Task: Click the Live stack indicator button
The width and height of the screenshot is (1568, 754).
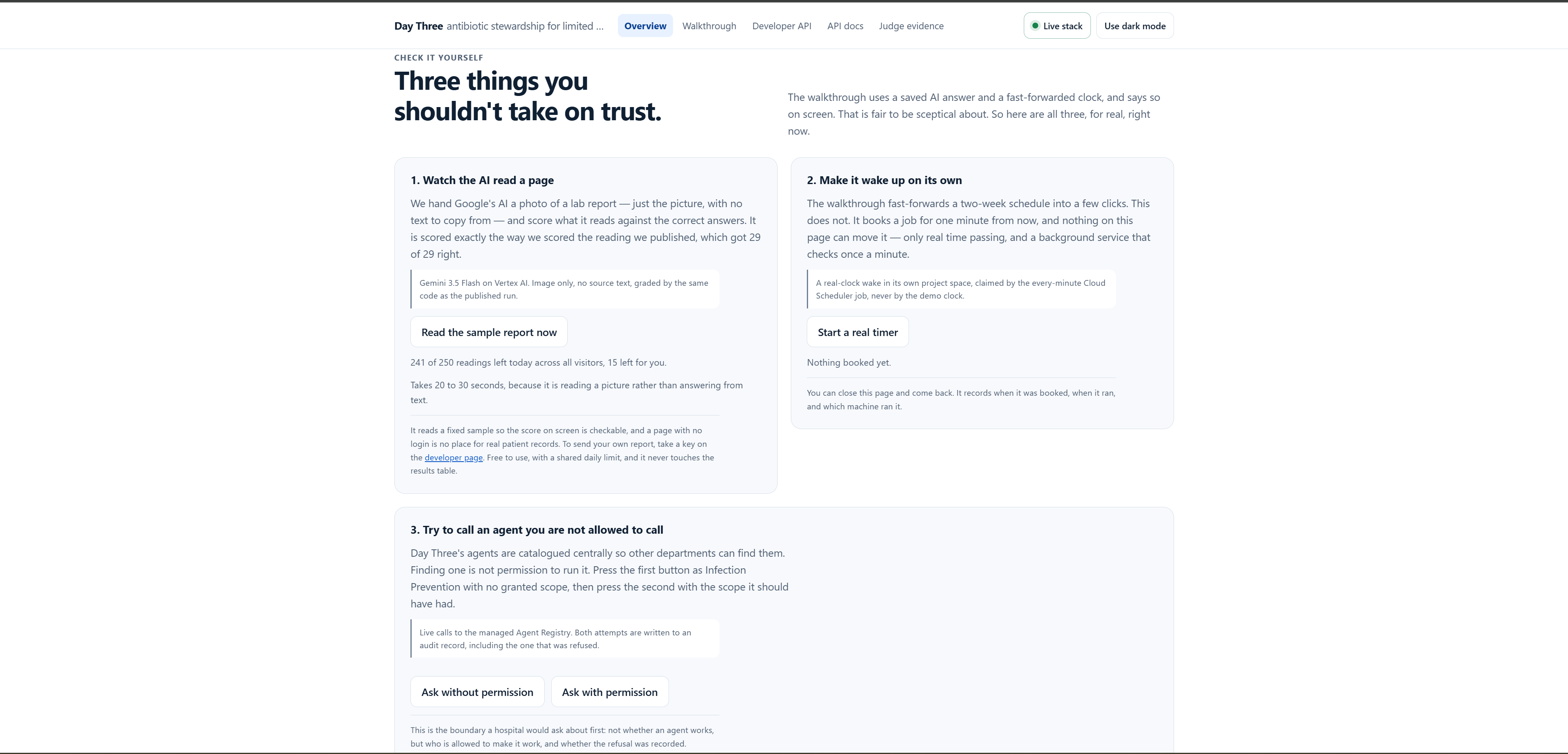Action: (1057, 26)
